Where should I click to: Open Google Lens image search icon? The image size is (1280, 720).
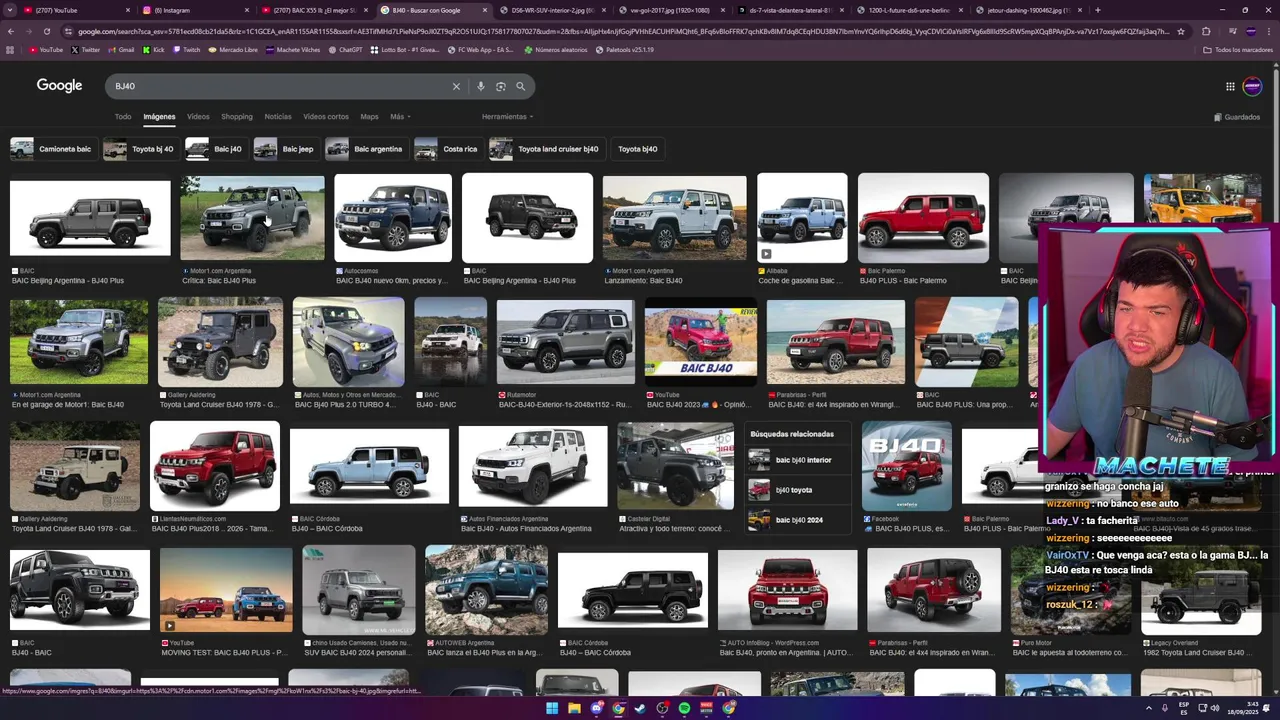pyautogui.click(x=501, y=86)
